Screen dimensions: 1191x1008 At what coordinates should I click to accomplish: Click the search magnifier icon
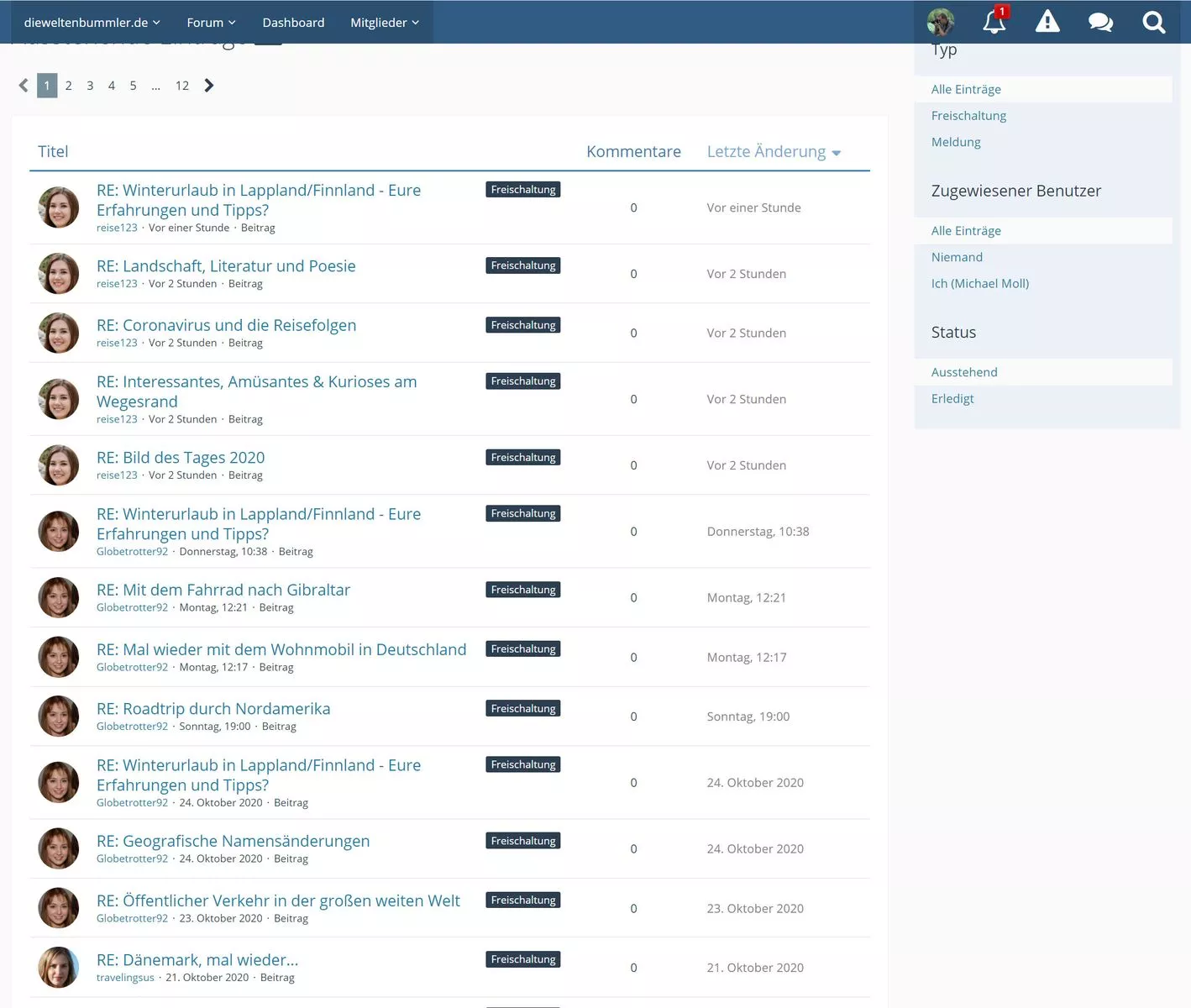tap(1153, 22)
